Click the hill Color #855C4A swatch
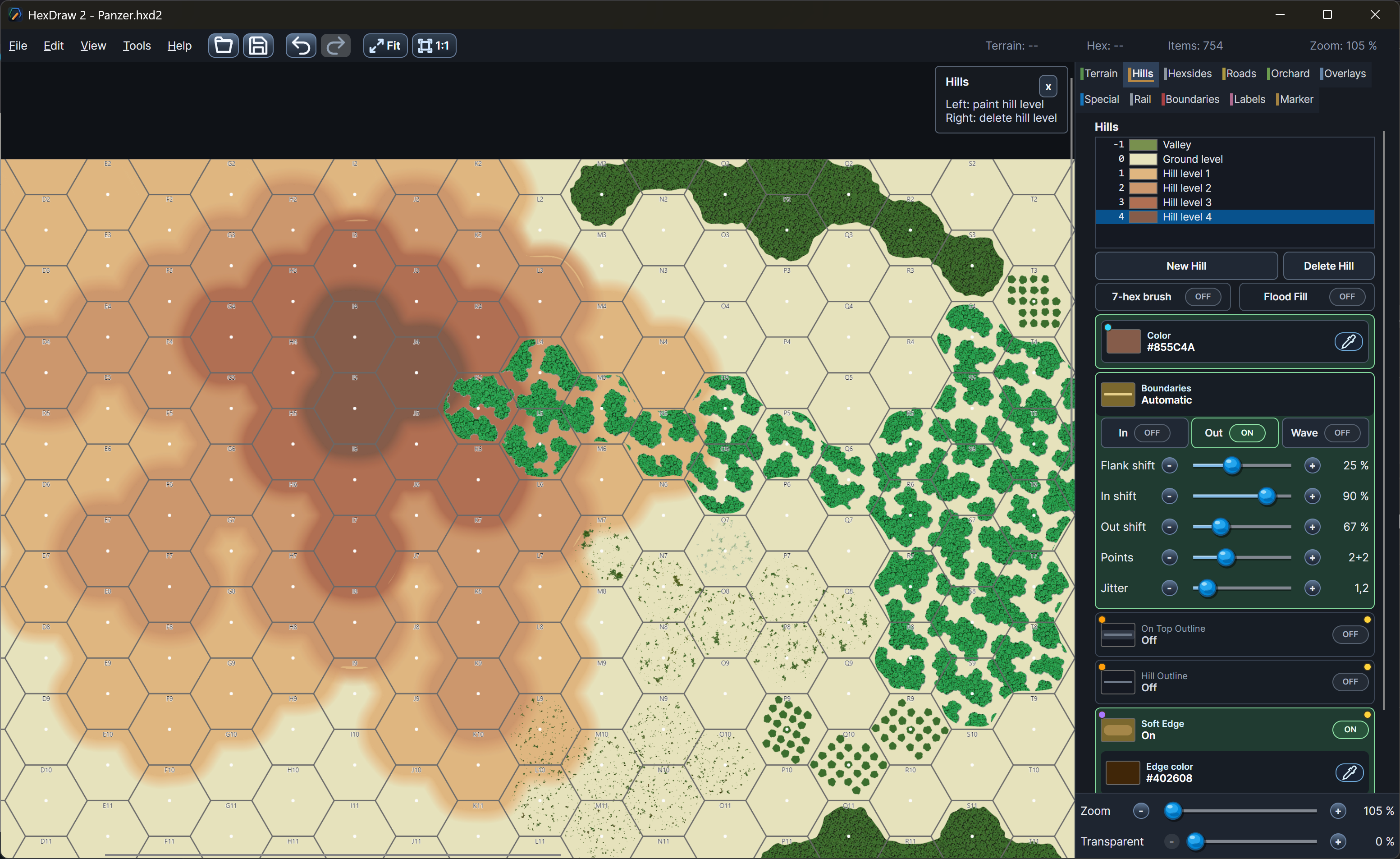The image size is (1400, 859). pyautogui.click(x=1123, y=341)
